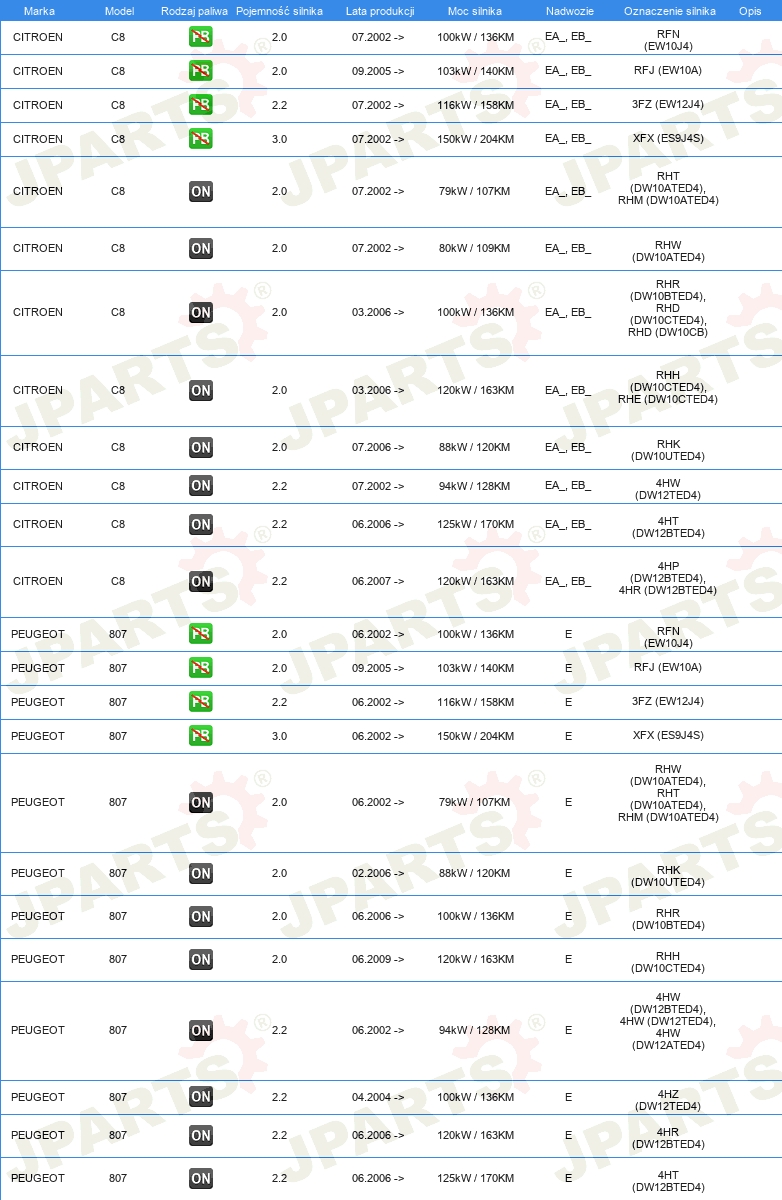Select the ON icon for Peugeot 94kW / 128KM
This screenshot has width=782, height=1200.
(201, 1030)
